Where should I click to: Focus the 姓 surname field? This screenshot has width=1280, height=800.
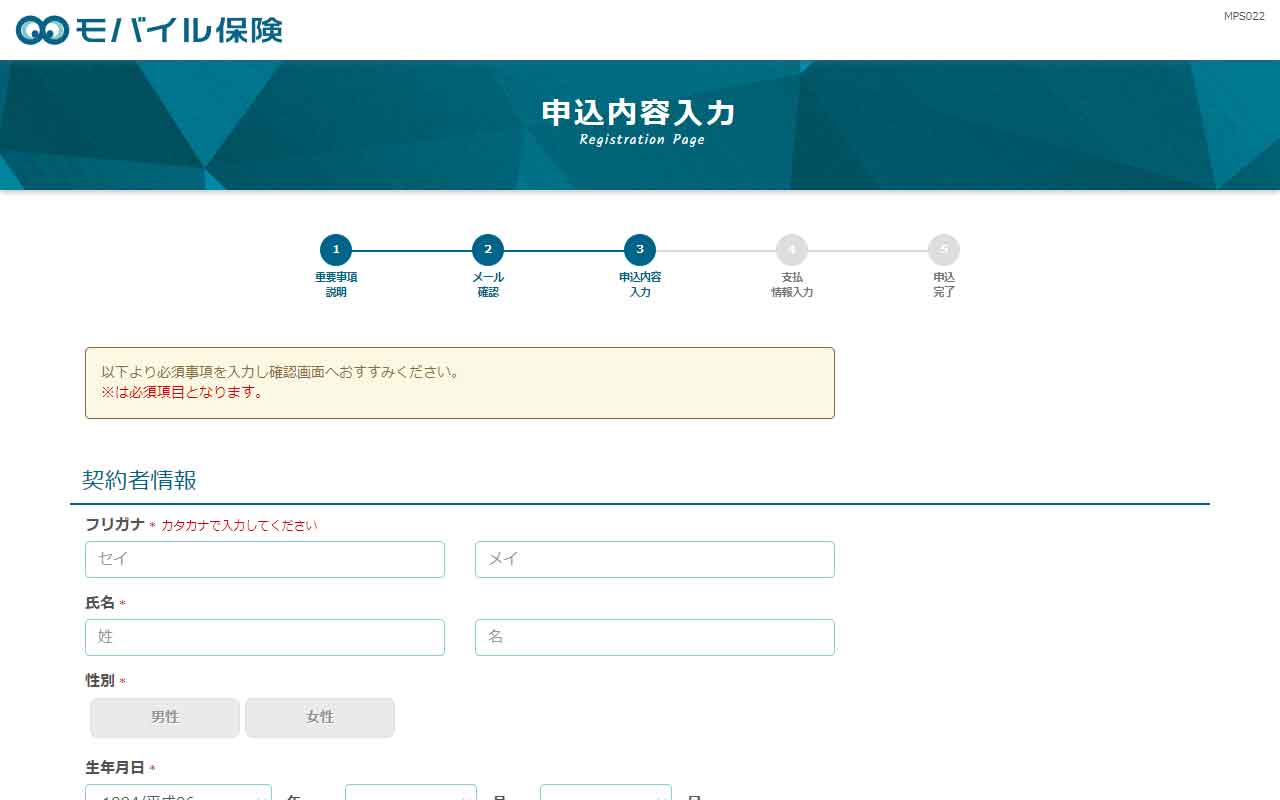click(x=265, y=637)
